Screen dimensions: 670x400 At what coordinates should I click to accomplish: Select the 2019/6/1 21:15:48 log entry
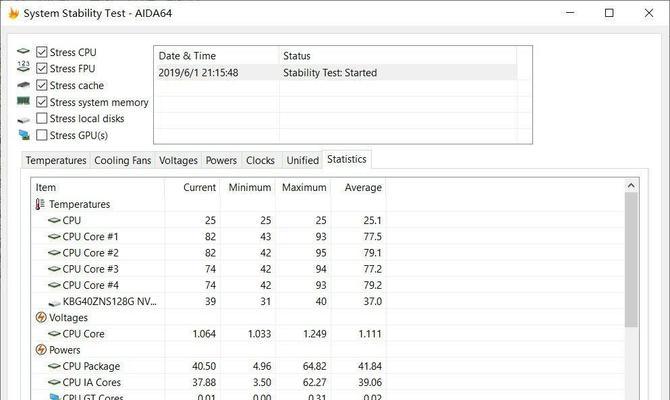[198, 73]
